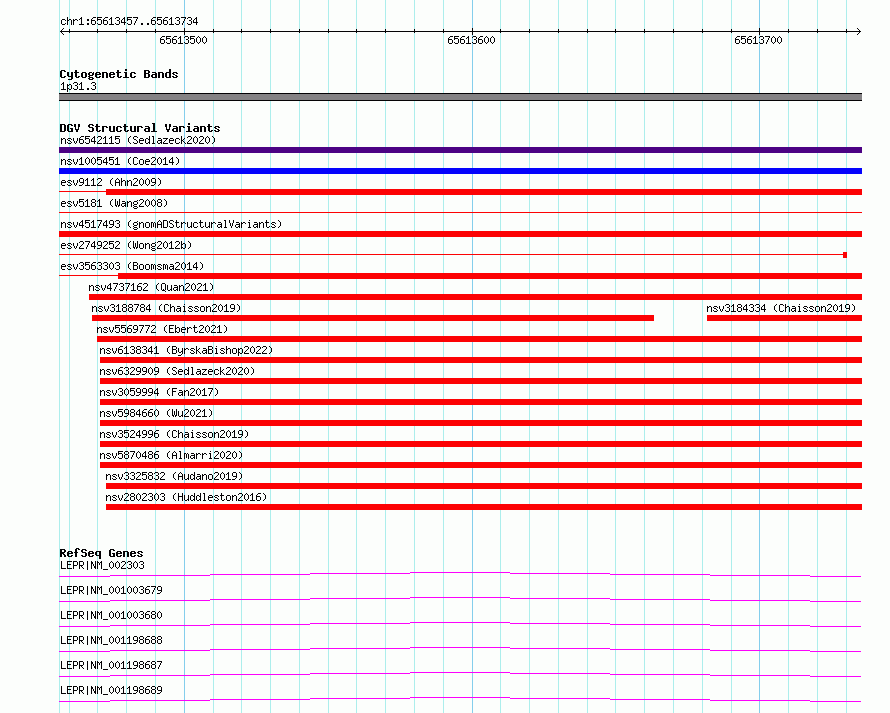Viewport: 890px width, 713px height.
Task: Open the Cytogenetic Bands track heading
Action: pyautogui.click(x=119, y=74)
